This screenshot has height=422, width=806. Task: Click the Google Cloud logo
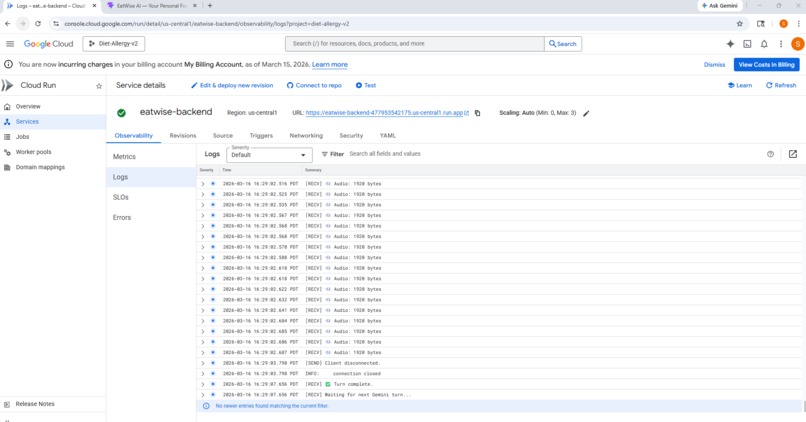point(48,44)
